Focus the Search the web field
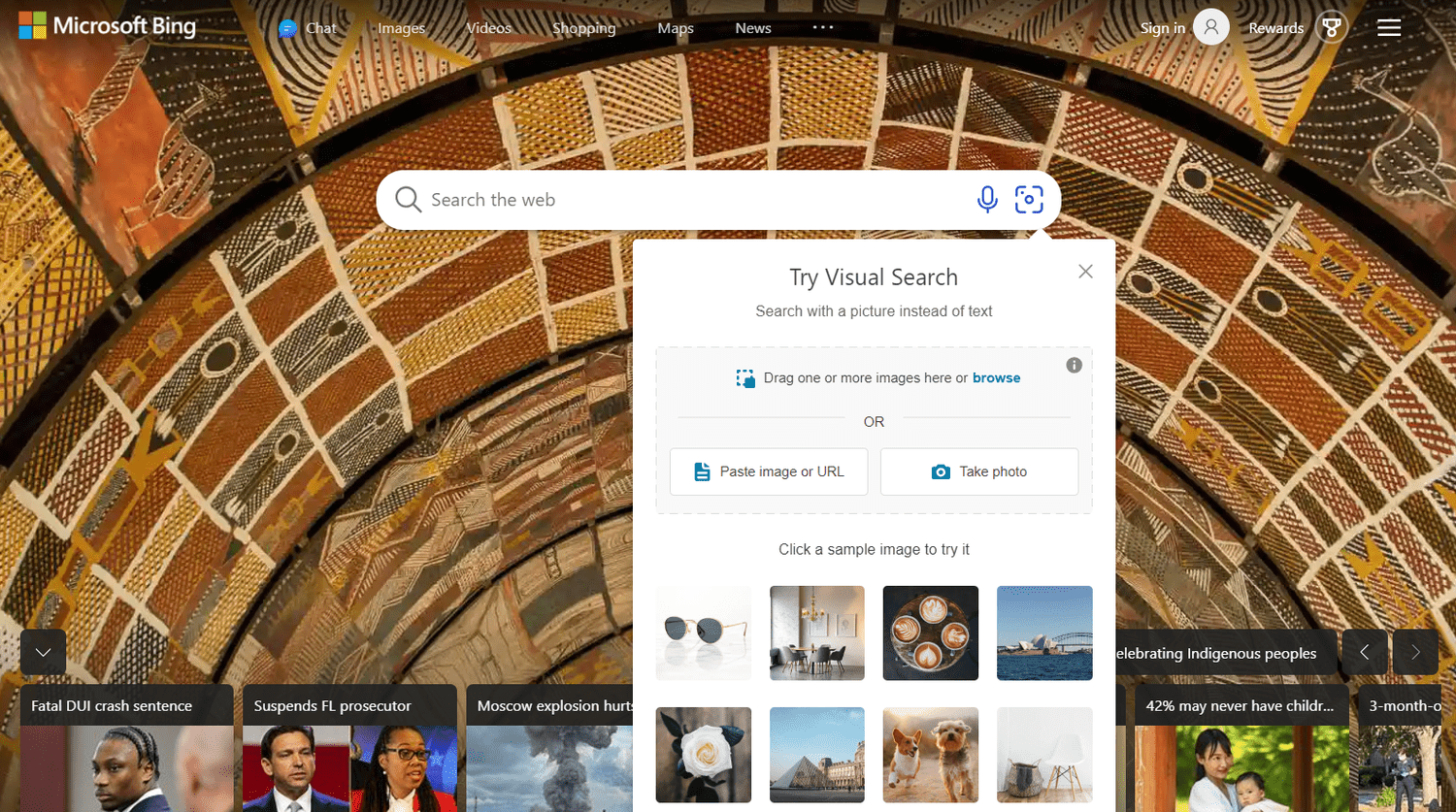The width and height of the screenshot is (1456, 812). point(679,200)
